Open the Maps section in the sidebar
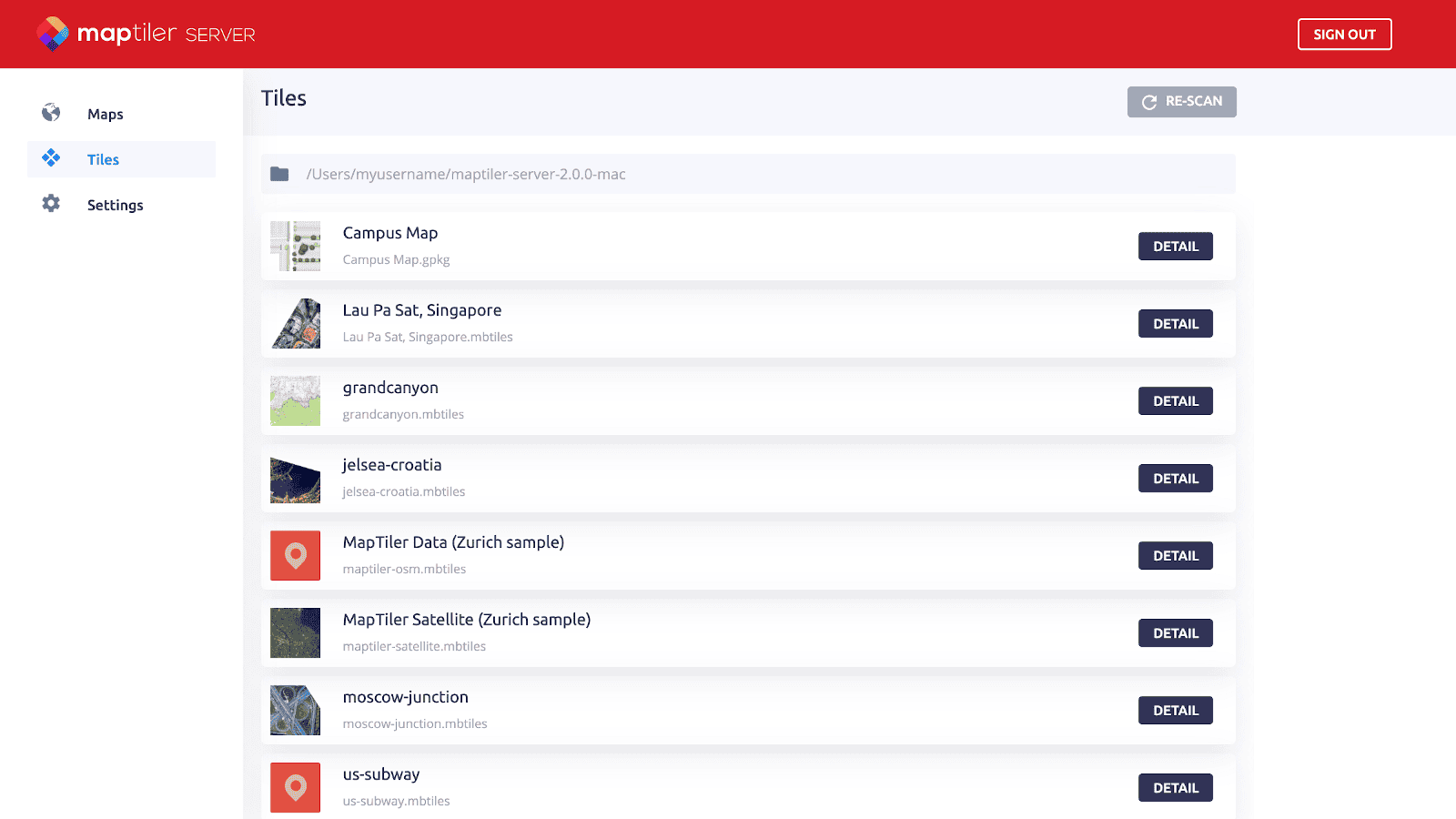The width and height of the screenshot is (1456, 819). point(105,113)
